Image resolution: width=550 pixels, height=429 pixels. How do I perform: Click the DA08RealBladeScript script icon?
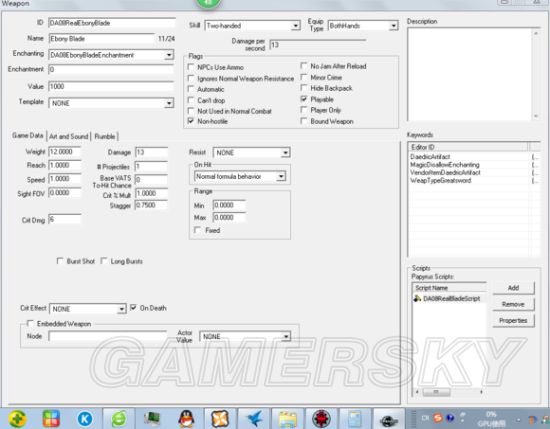(x=417, y=299)
